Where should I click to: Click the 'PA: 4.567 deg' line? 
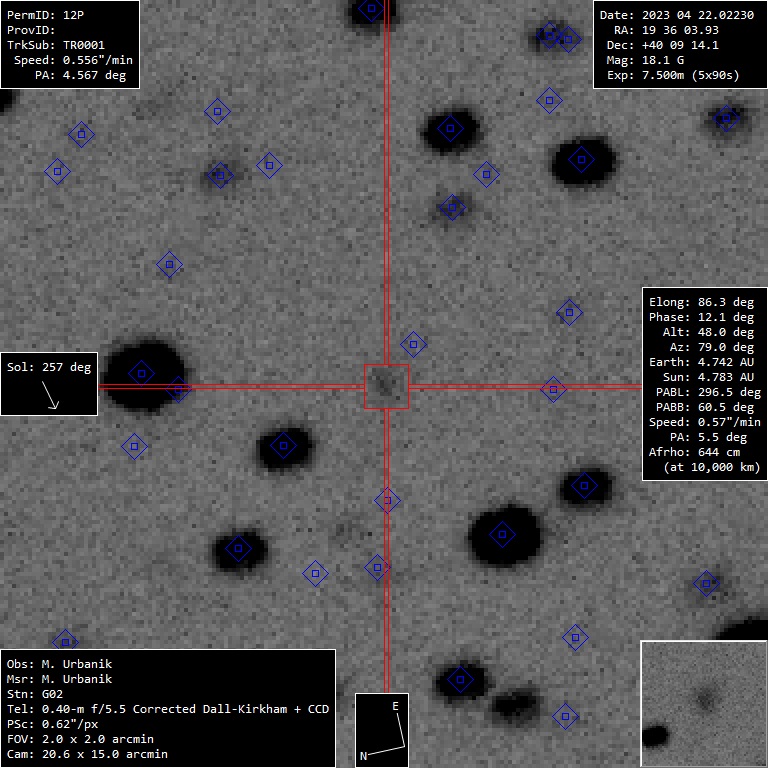80,75
